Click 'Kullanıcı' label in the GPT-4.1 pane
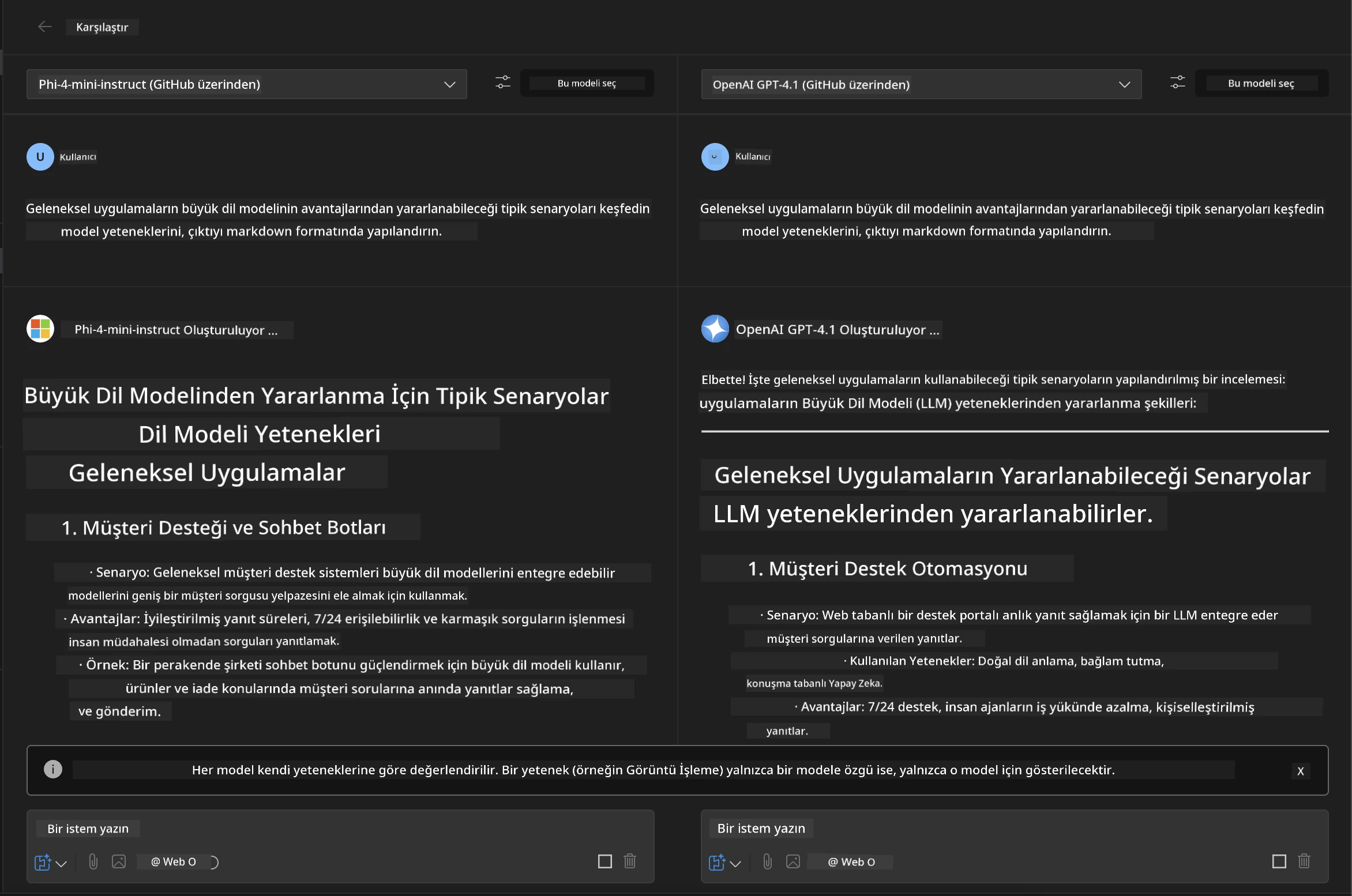 point(753,157)
